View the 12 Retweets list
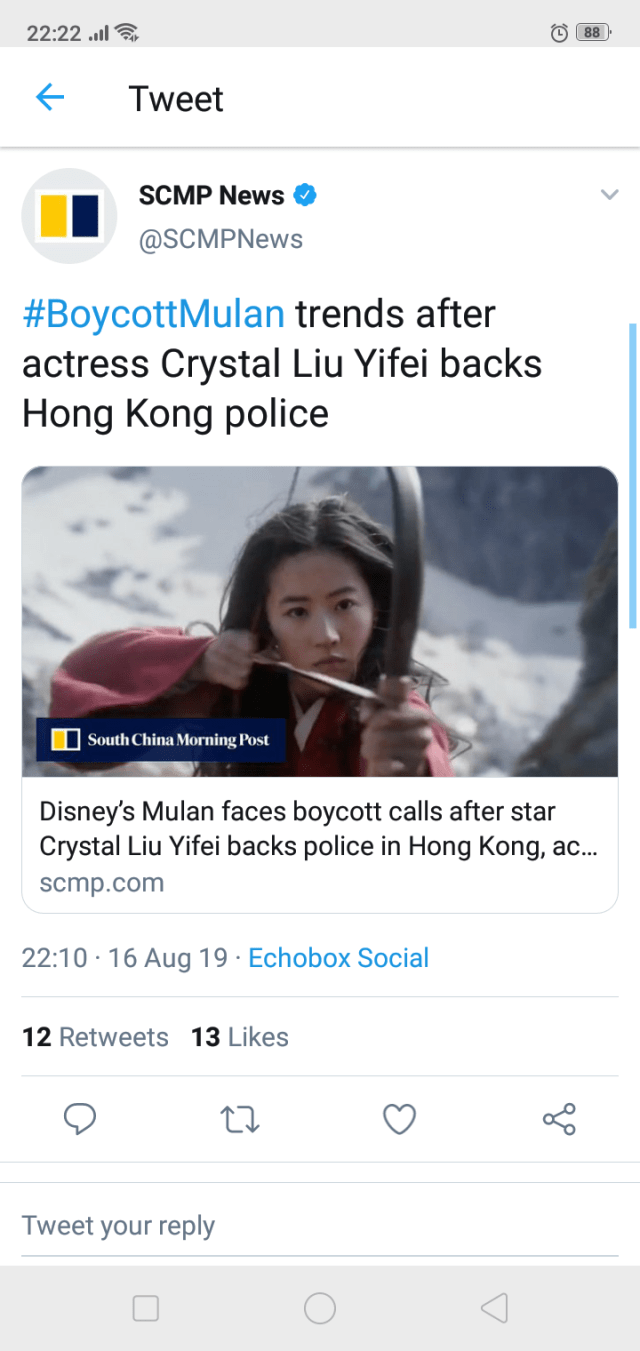640x1351 pixels. click(95, 1037)
